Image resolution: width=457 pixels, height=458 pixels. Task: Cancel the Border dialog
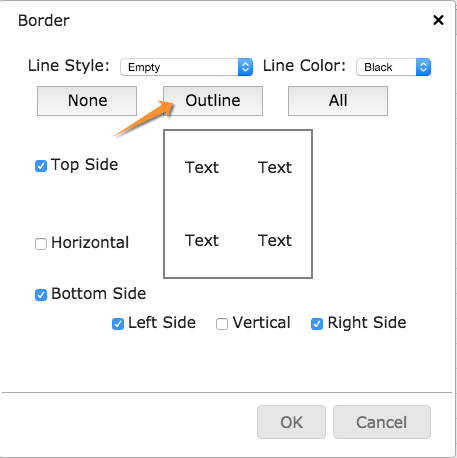pyautogui.click(x=382, y=422)
